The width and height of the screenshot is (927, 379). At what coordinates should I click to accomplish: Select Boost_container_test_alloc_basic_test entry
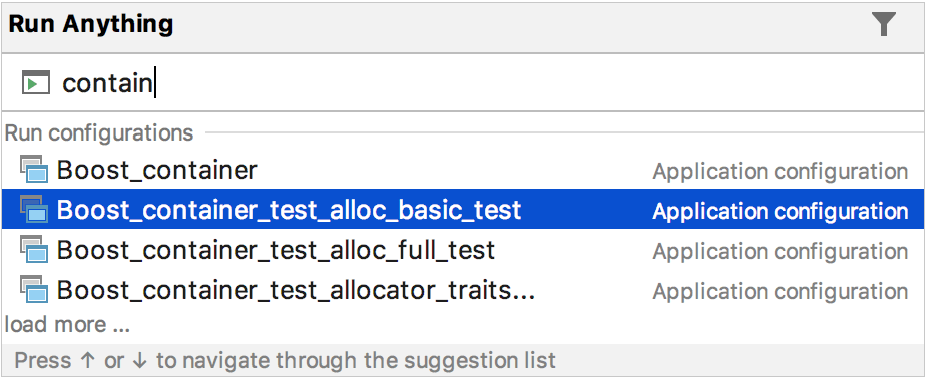pyautogui.click(x=463, y=210)
